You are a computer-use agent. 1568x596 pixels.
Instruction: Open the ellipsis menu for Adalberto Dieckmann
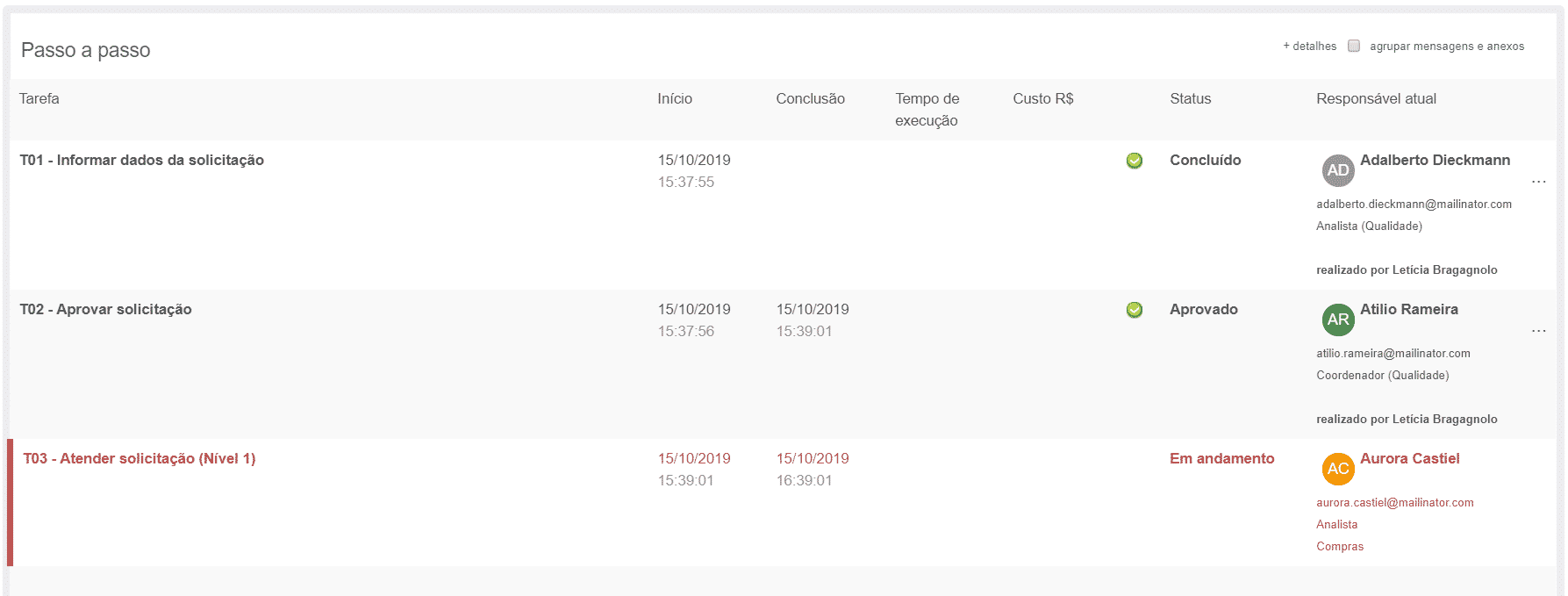[1538, 182]
